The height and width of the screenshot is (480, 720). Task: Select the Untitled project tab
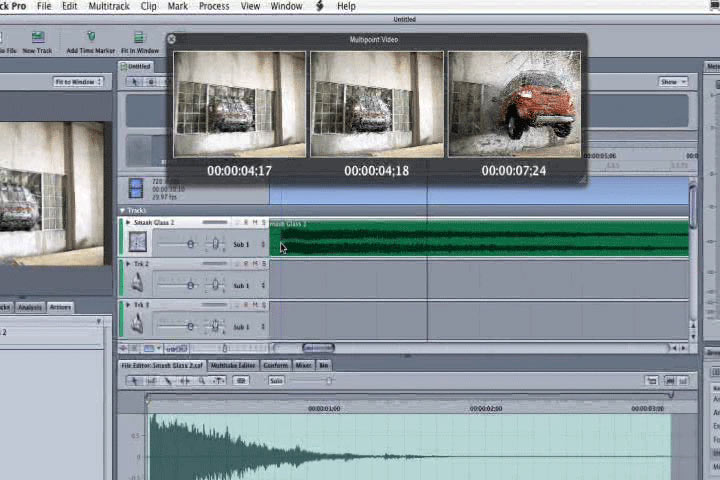(136, 67)
